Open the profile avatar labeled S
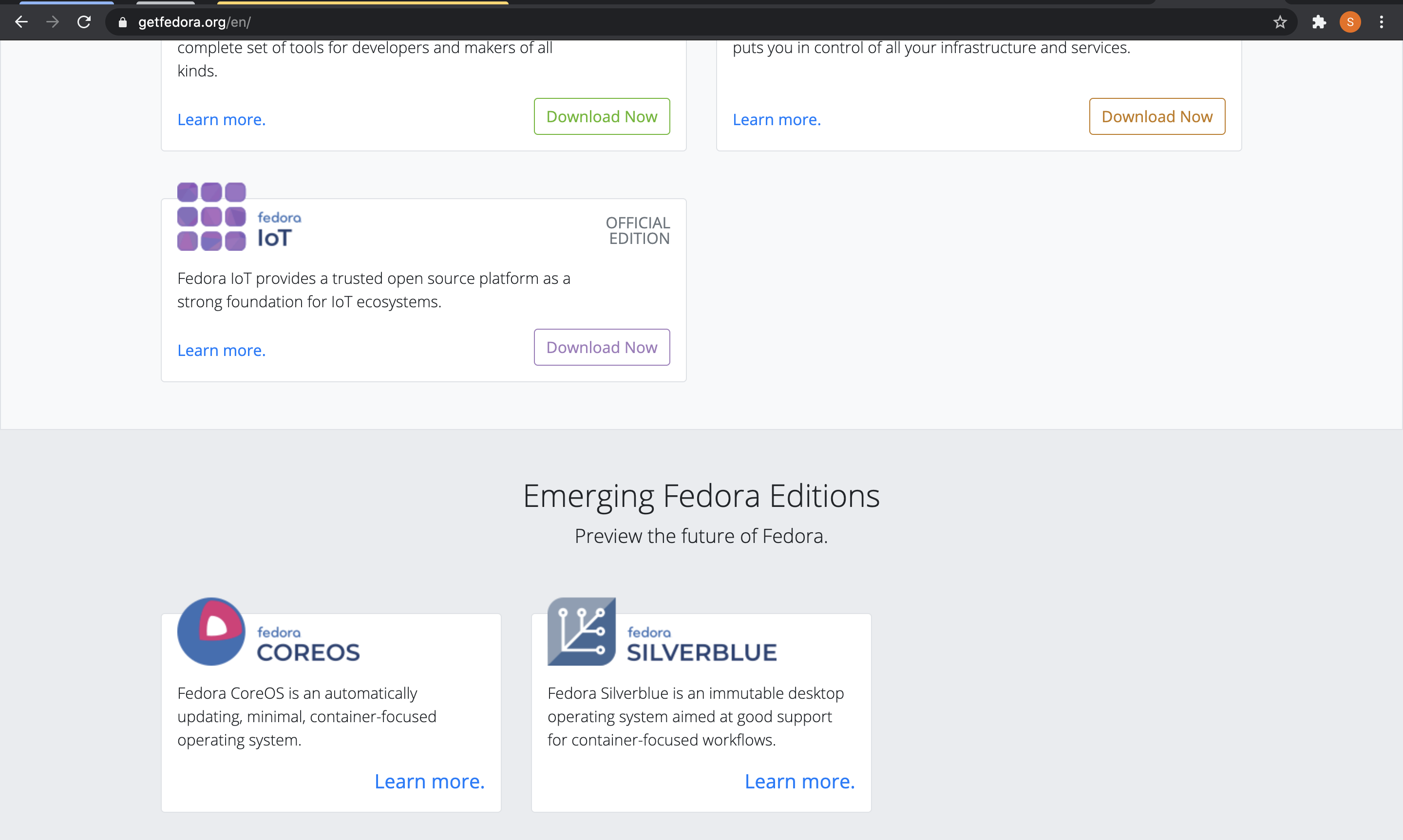The width and height of the screenshot is (1403, 840). point(1350,22)
